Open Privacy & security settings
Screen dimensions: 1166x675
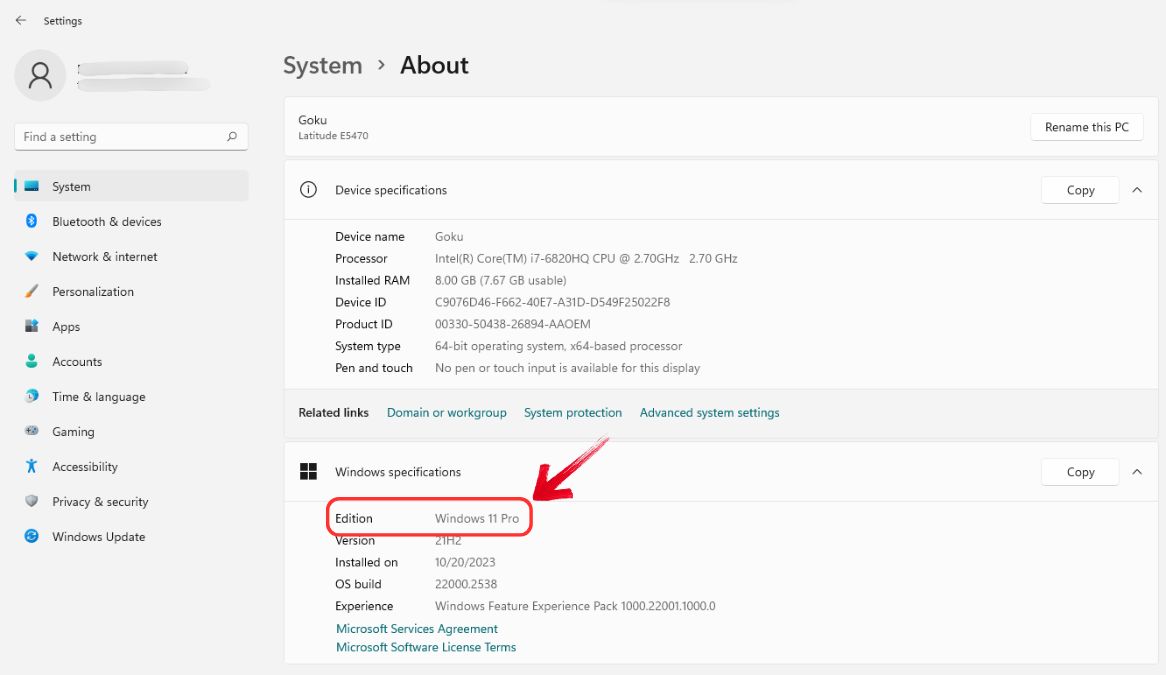click(x=100, y=501)
